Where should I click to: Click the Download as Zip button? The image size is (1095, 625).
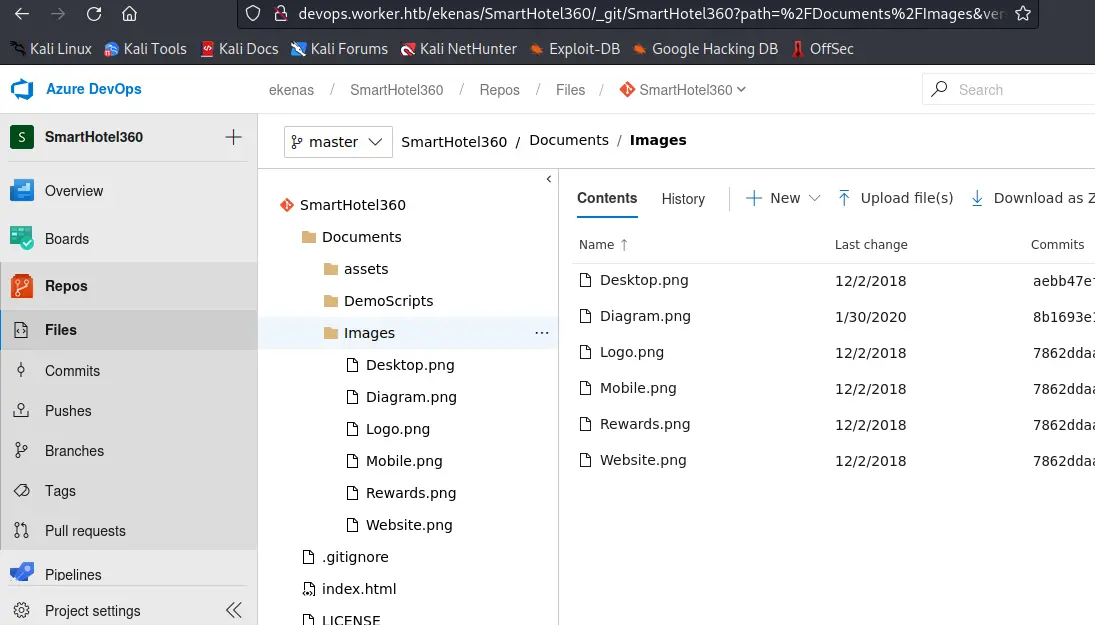pyautogui.click(x=1031, y=198)
